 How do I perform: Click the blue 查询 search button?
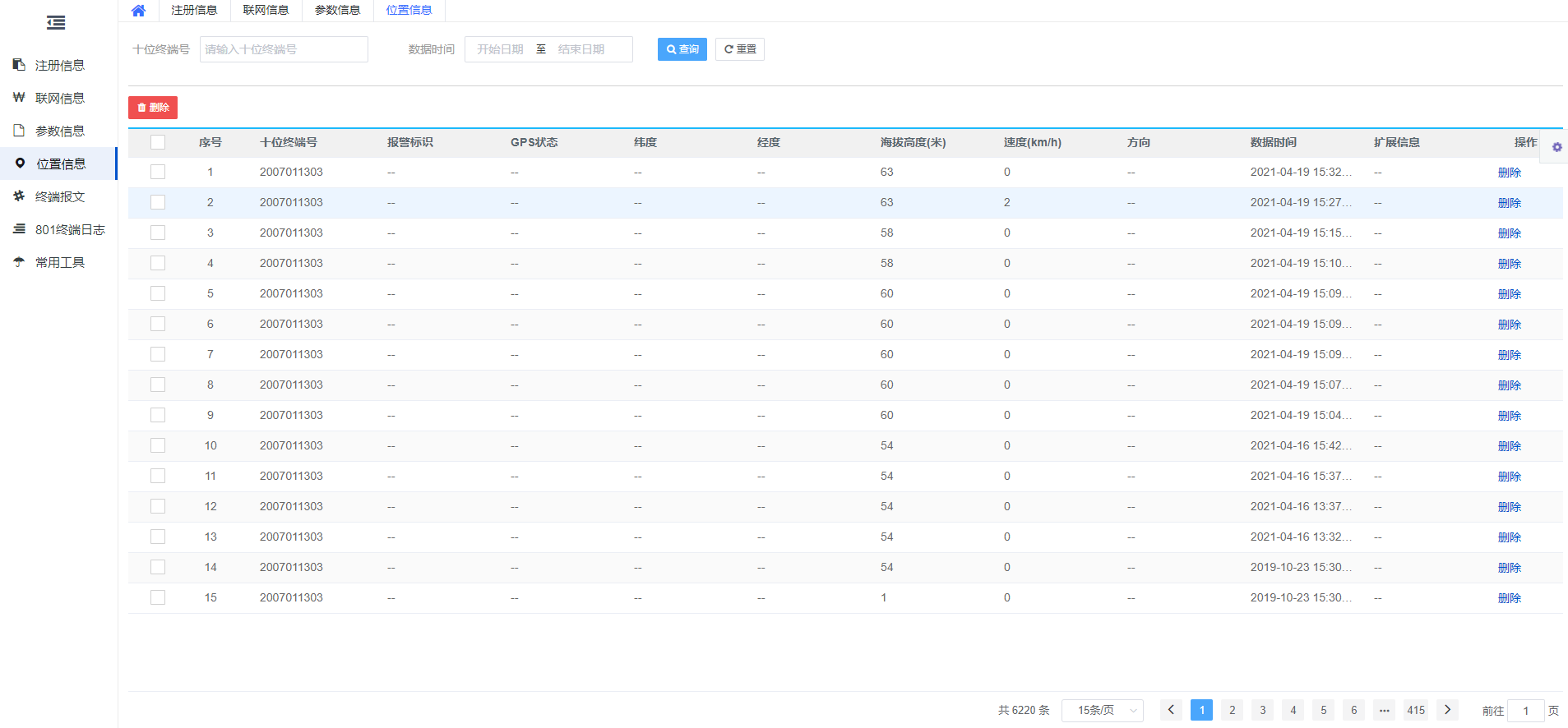coord(682,49)
